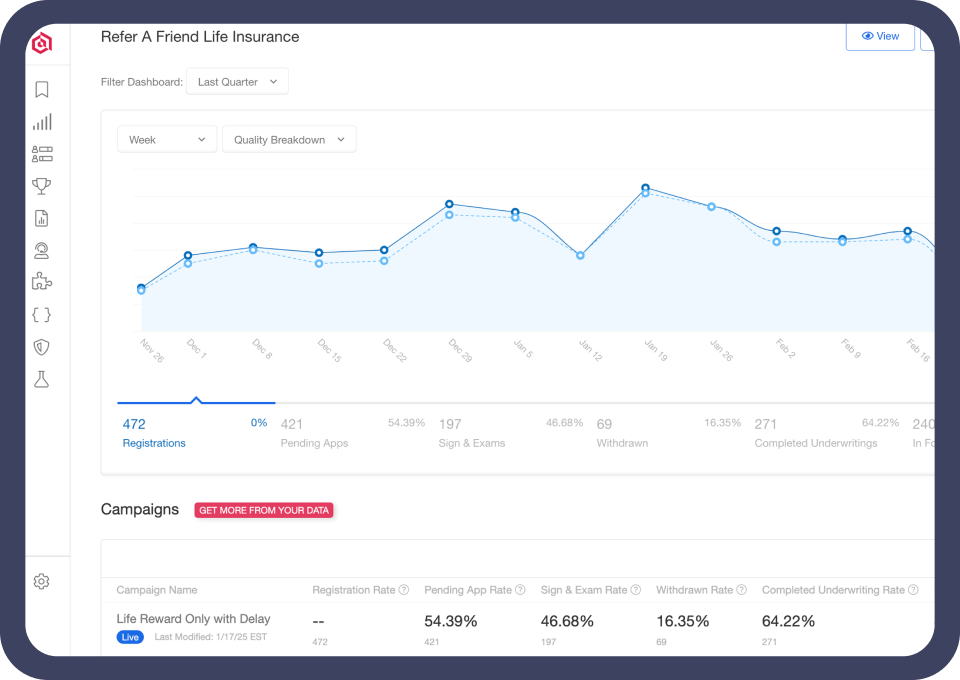Click the Campaigns section heading

[x=140, y=509]
